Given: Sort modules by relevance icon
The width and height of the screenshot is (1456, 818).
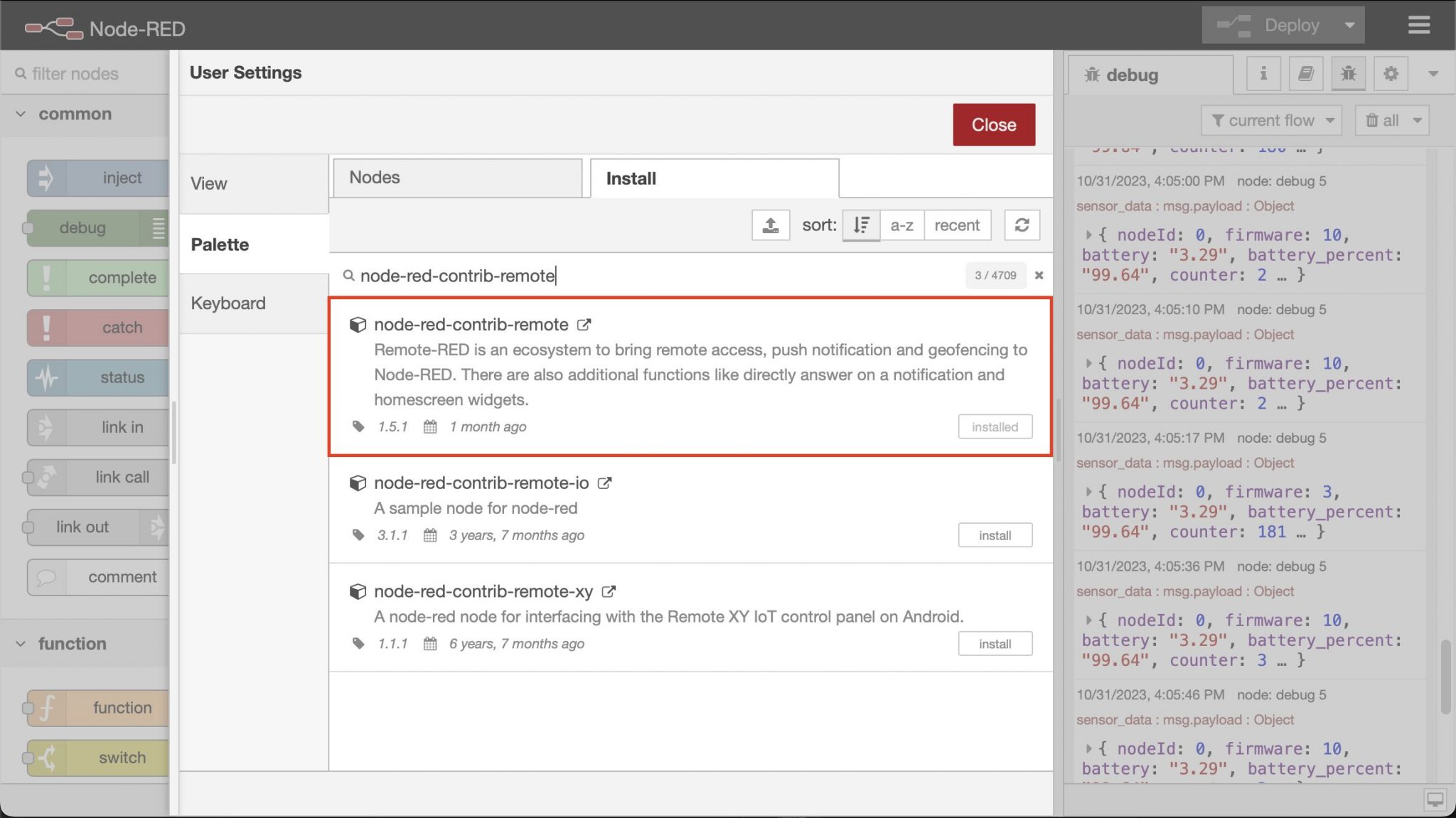Looking at the screenshot, I should [861, 225].
